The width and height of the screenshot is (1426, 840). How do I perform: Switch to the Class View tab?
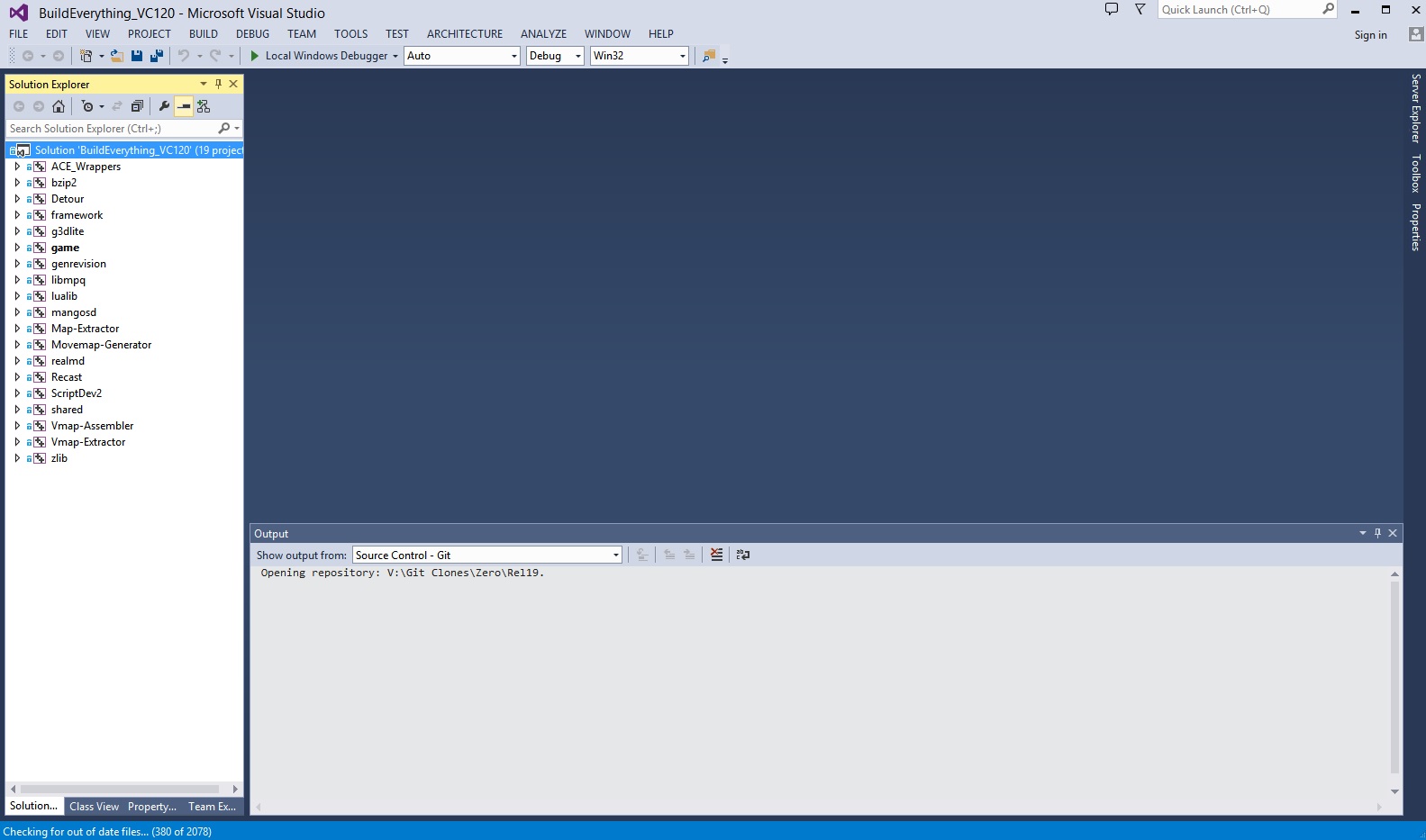(x=94, y=807)
